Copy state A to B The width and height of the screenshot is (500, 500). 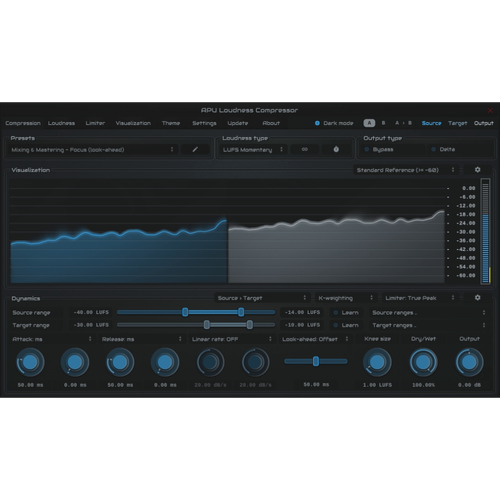pos(403,123)
